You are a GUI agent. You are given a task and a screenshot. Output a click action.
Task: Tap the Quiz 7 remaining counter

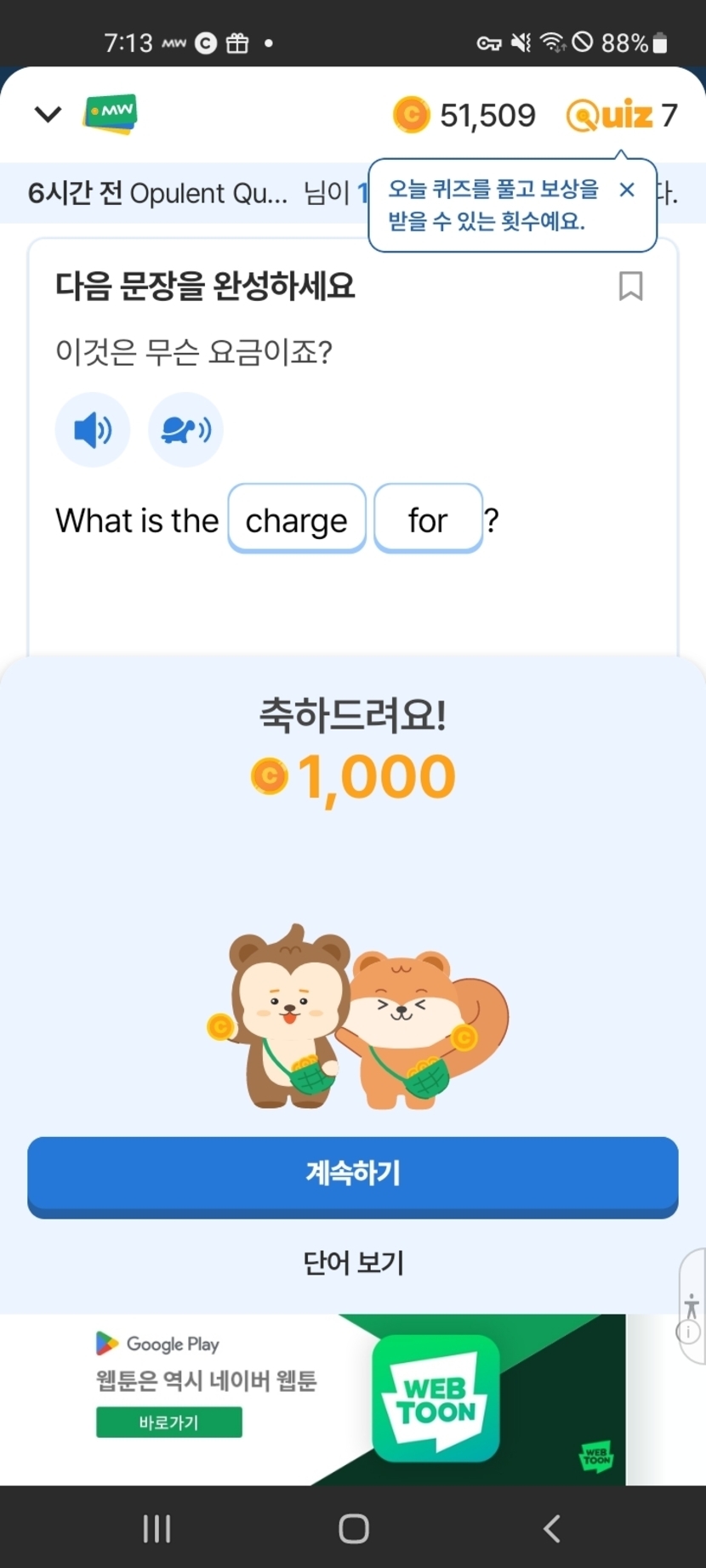622,115
